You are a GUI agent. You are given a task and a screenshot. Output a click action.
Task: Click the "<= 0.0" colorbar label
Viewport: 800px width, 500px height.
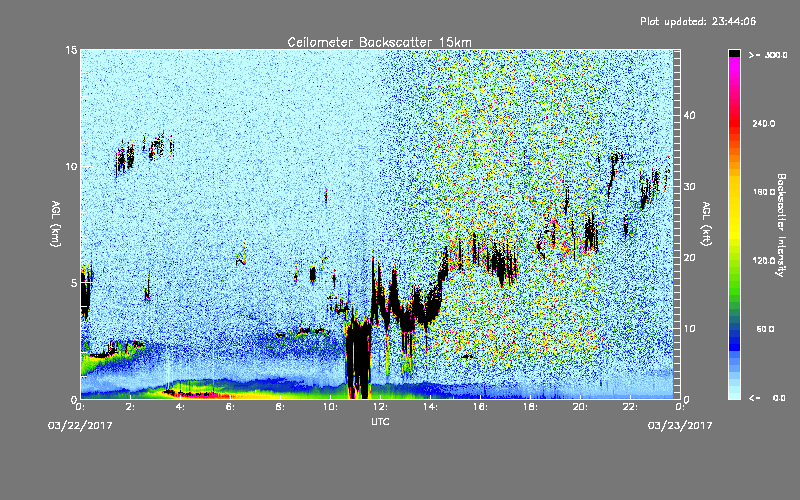(767, 398)
